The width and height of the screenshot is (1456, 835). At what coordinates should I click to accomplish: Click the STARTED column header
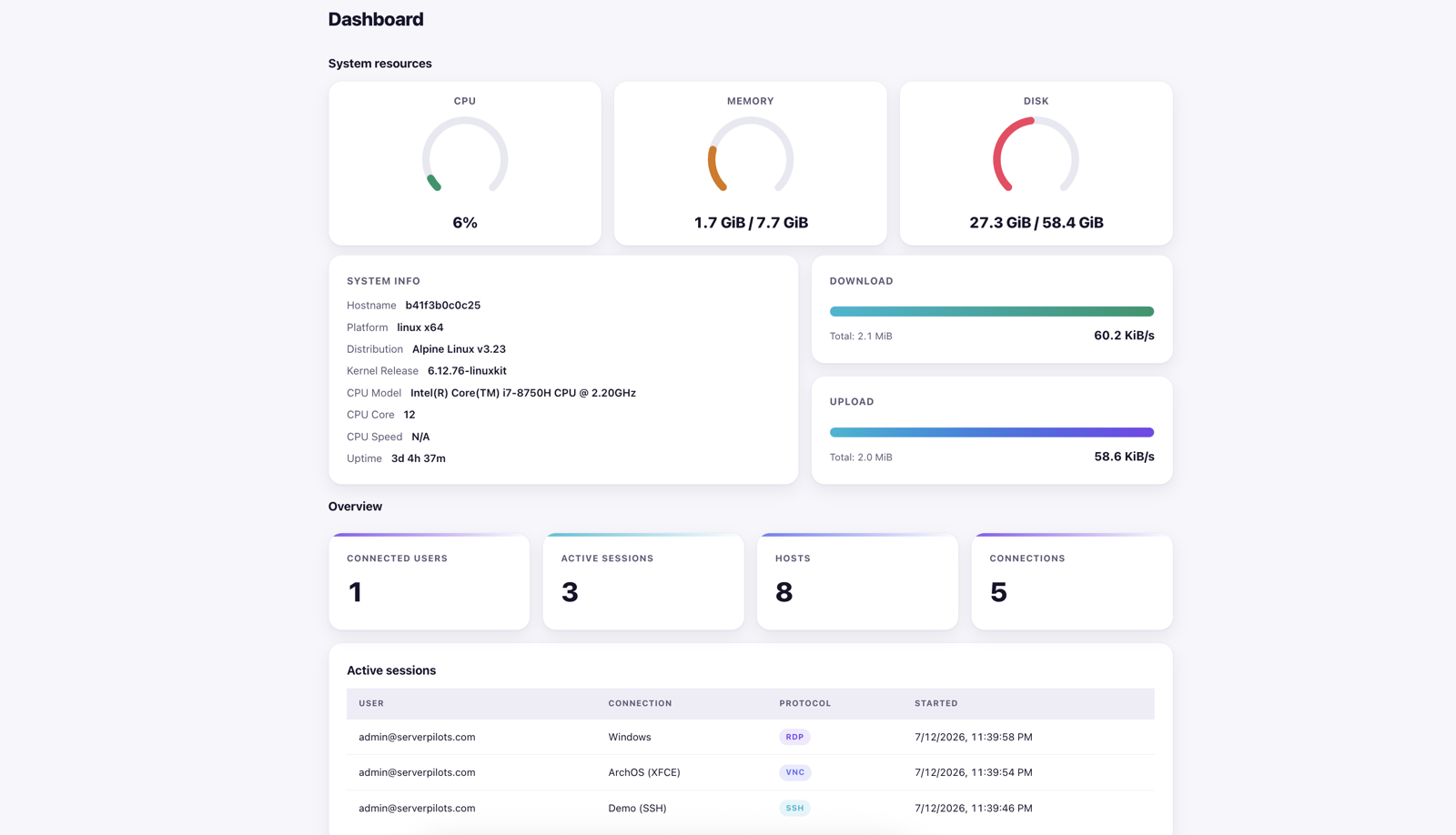[x=936, y=703]
